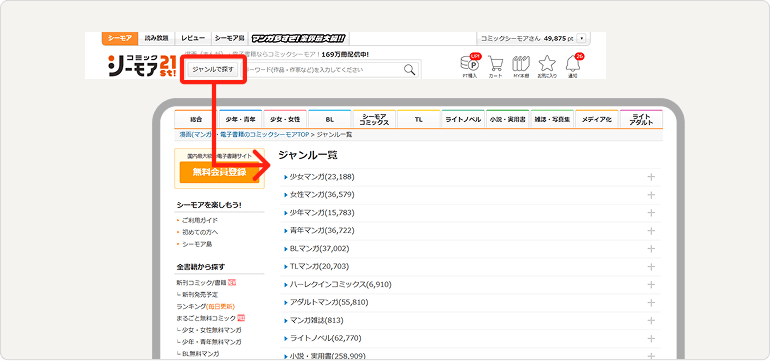This screenshot has width=770, height=361.
Task: Click the マンガ多すぎ banner image
Action: [x=299, y=38]
